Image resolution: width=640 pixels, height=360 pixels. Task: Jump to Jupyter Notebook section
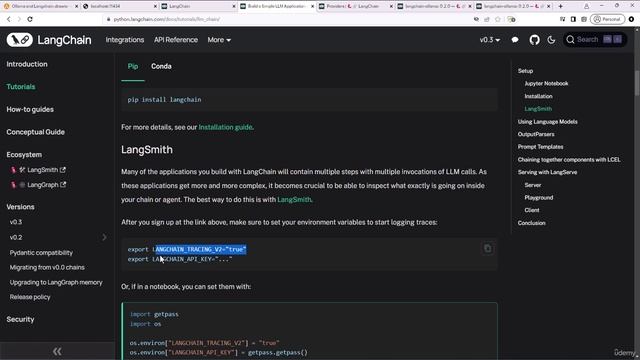[546, 84]
